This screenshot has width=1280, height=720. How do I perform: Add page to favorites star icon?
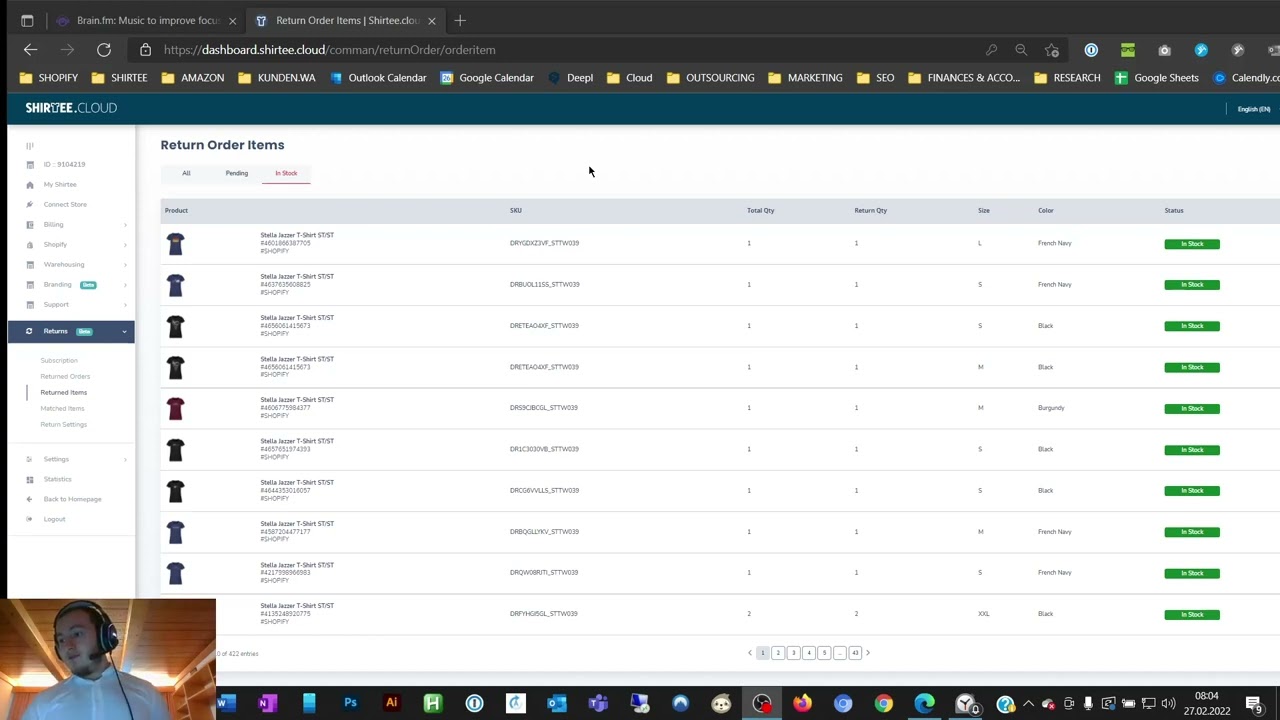click(x=1052, y=50)
